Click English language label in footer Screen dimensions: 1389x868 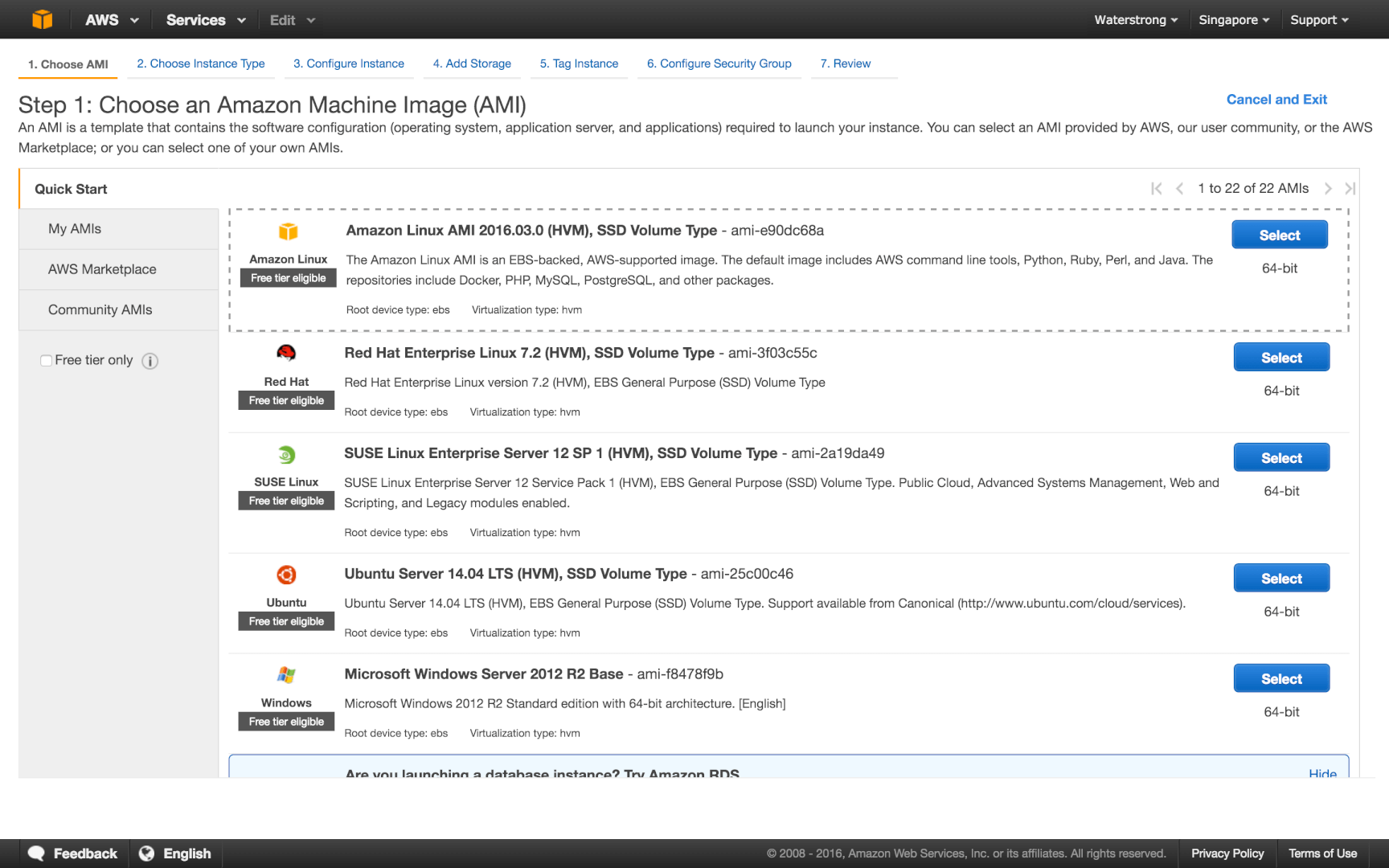click(x=187, y=854)
